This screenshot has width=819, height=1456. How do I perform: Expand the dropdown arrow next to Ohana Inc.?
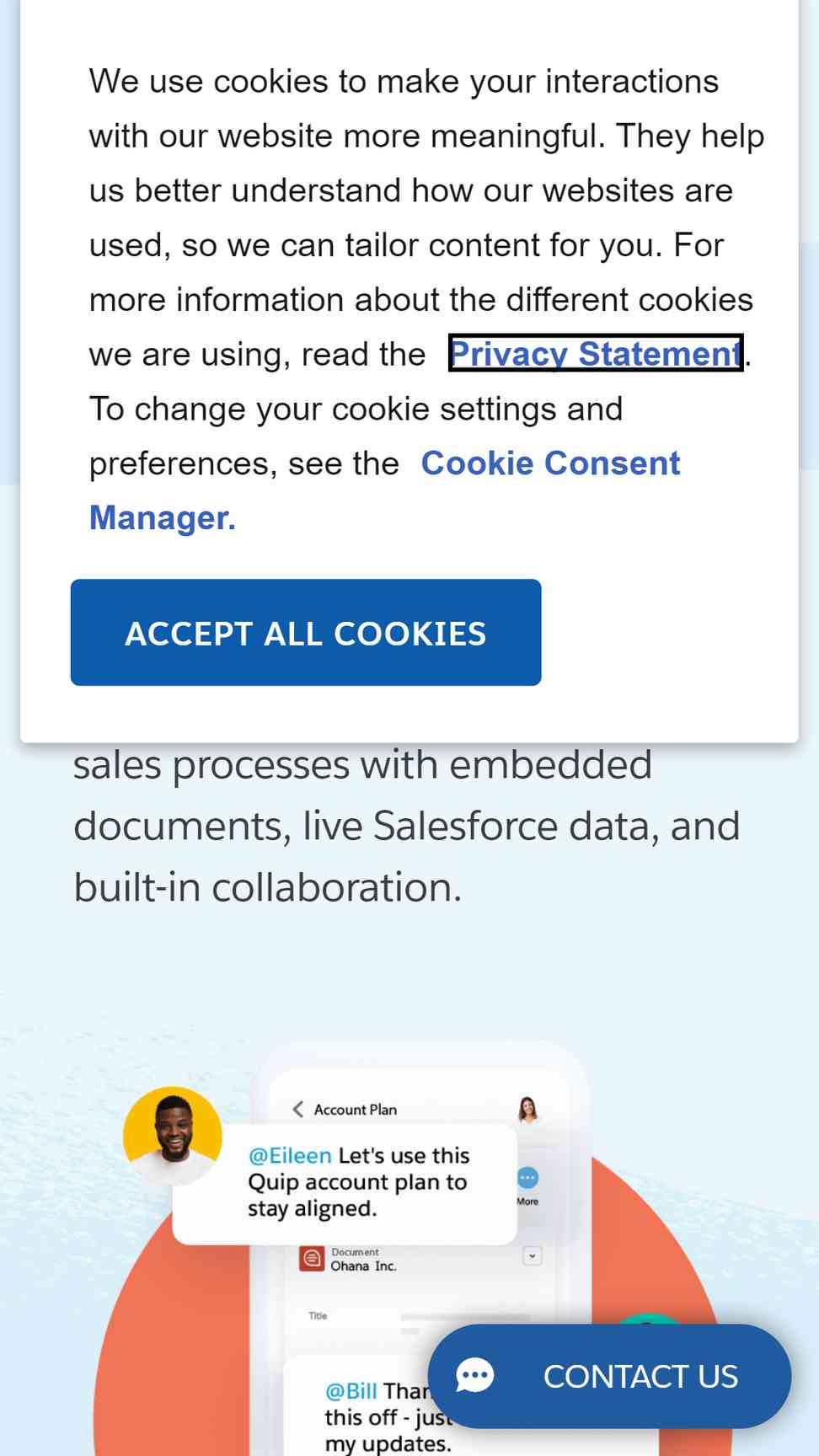coord(532,1255)
